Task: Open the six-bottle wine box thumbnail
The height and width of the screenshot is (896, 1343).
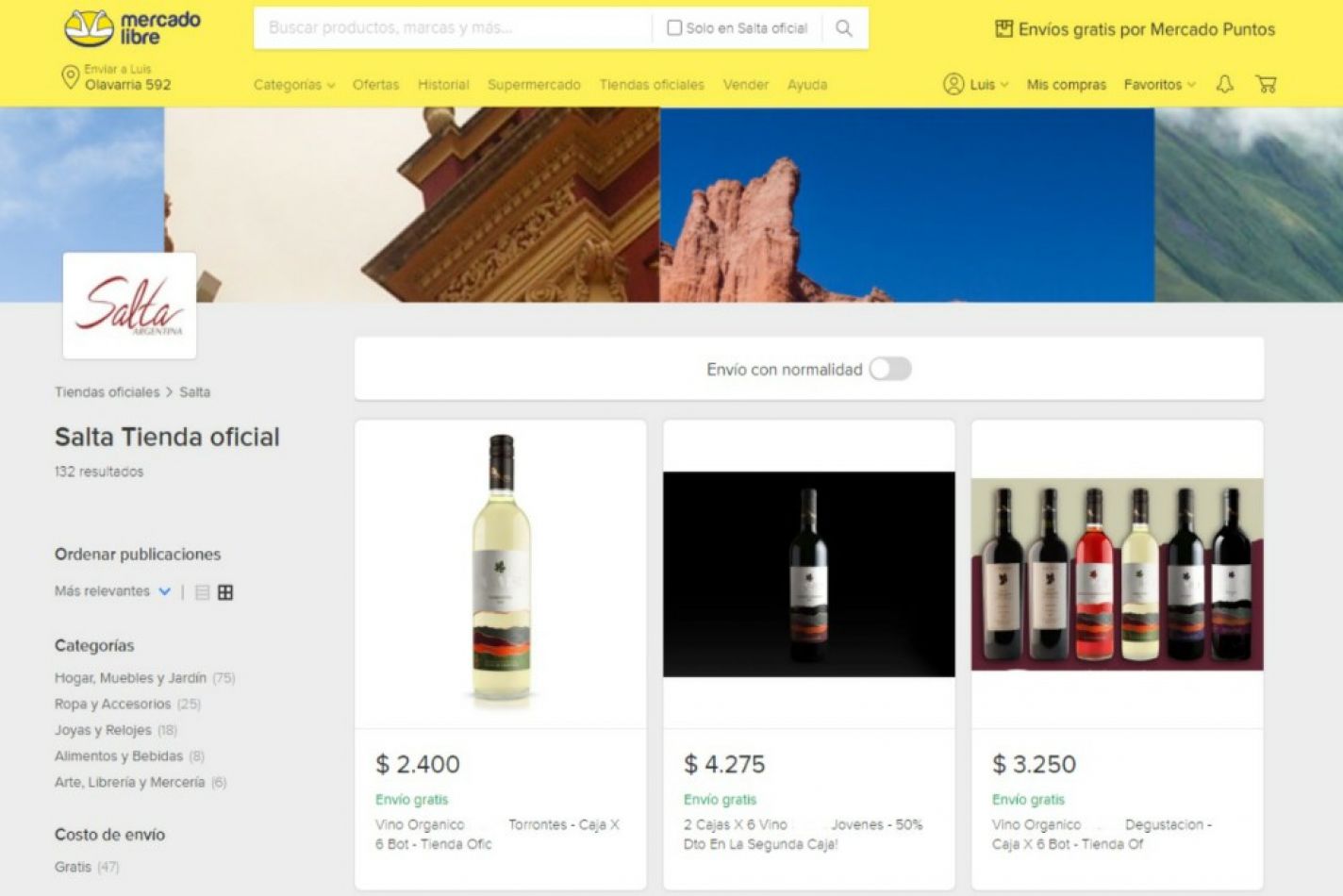Action: 1117,574
